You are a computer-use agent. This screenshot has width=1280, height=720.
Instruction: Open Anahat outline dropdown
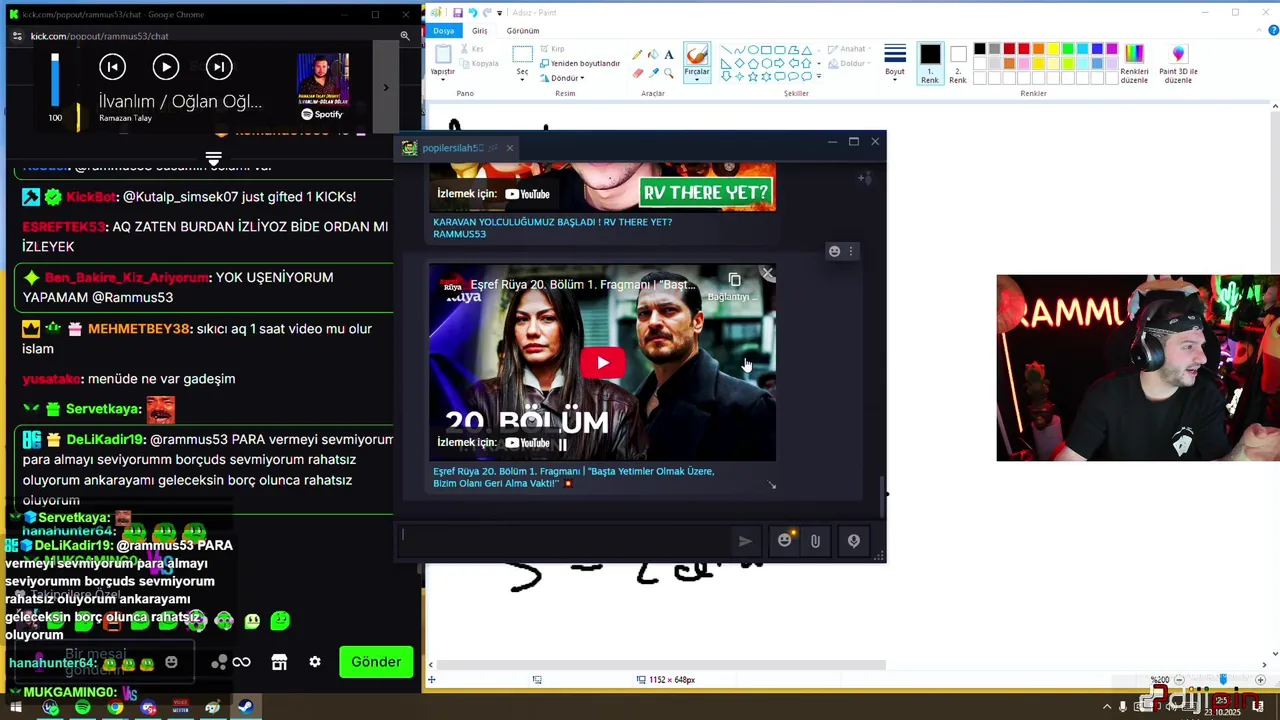[x=852, y=49]
